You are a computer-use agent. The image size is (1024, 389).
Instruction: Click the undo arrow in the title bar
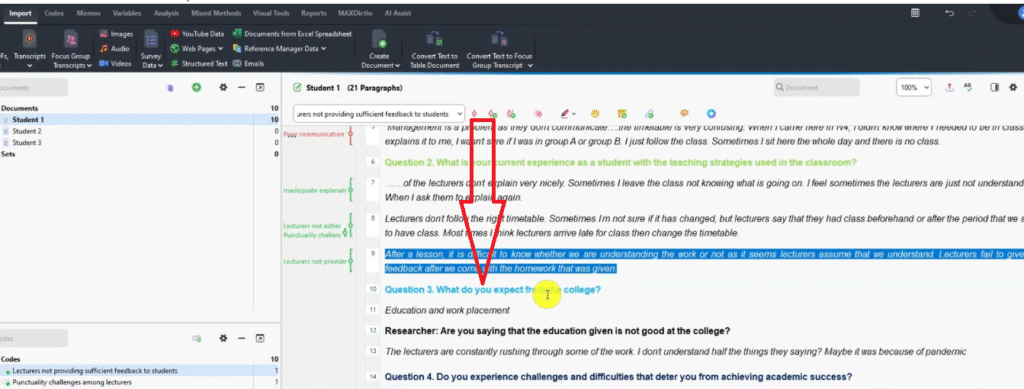click(x=949, y=12)
